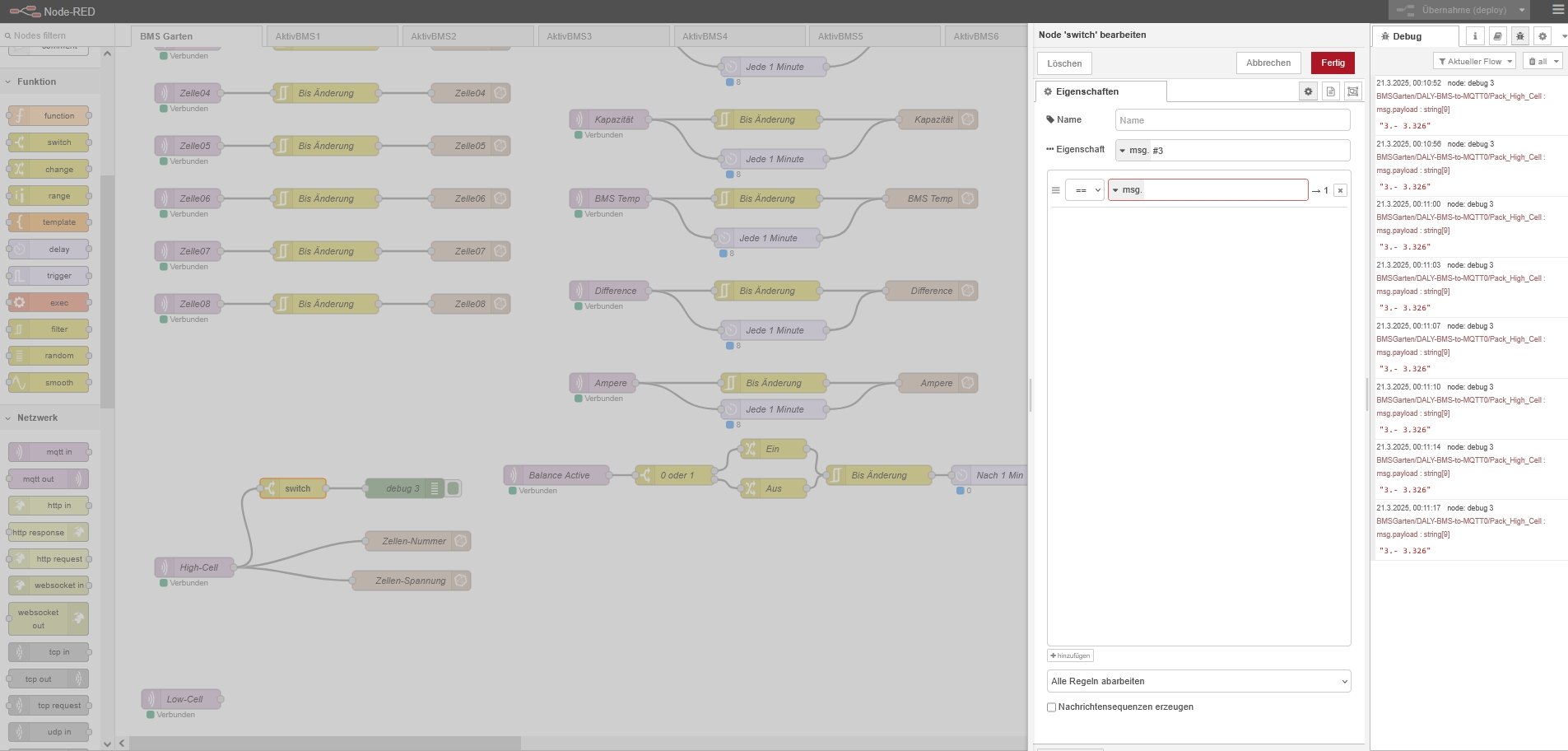Click the Name input field
Image resolution: width=1568 pixels, height=751 pixels.
click(x=1233, y=120)
